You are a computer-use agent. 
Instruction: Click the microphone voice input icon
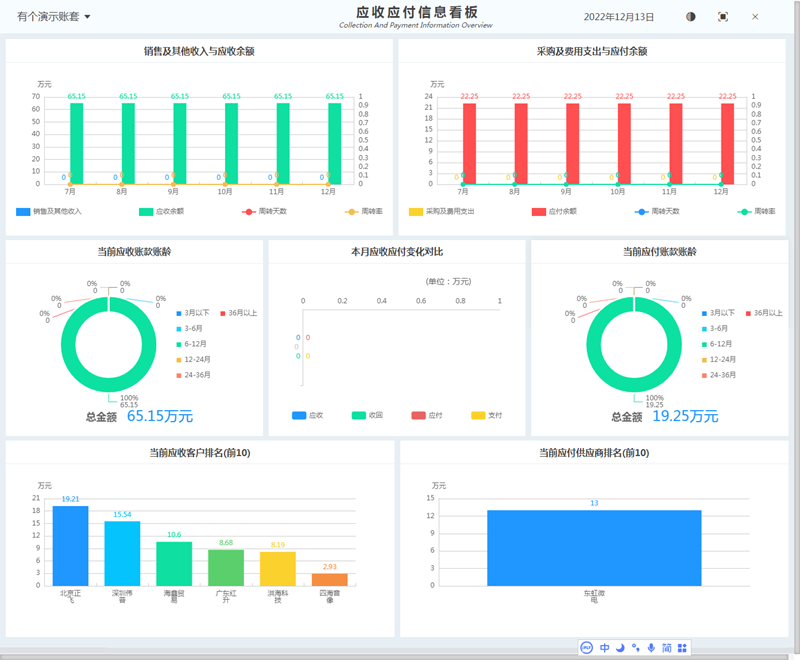tap(651, 648)
